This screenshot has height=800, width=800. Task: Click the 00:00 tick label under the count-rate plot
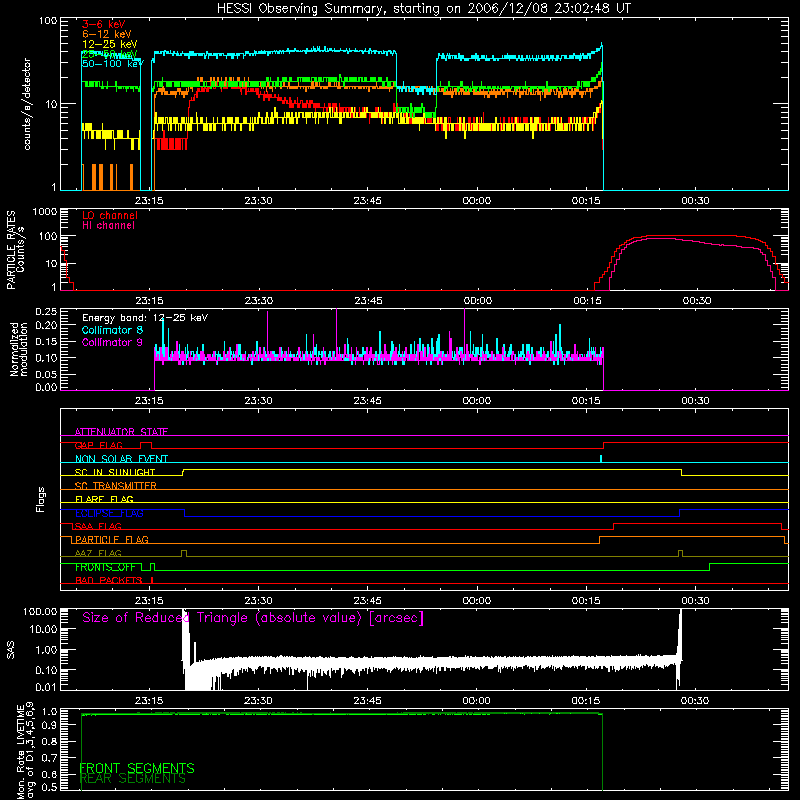(477, 201)
